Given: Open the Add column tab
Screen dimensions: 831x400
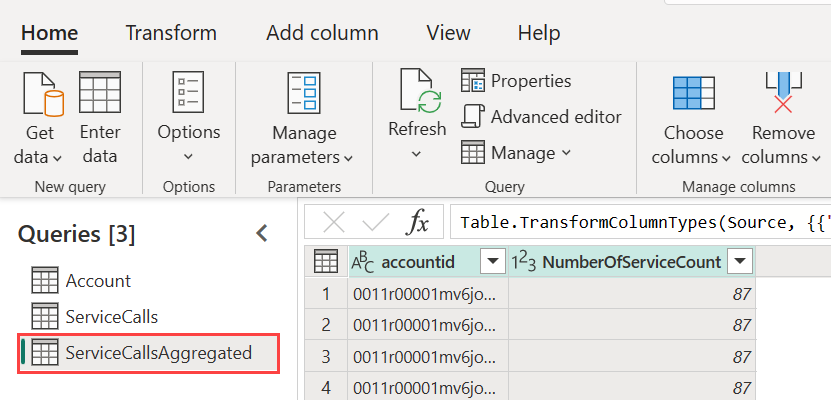Looking at the screenshot, I should click(x=322, y=33).
